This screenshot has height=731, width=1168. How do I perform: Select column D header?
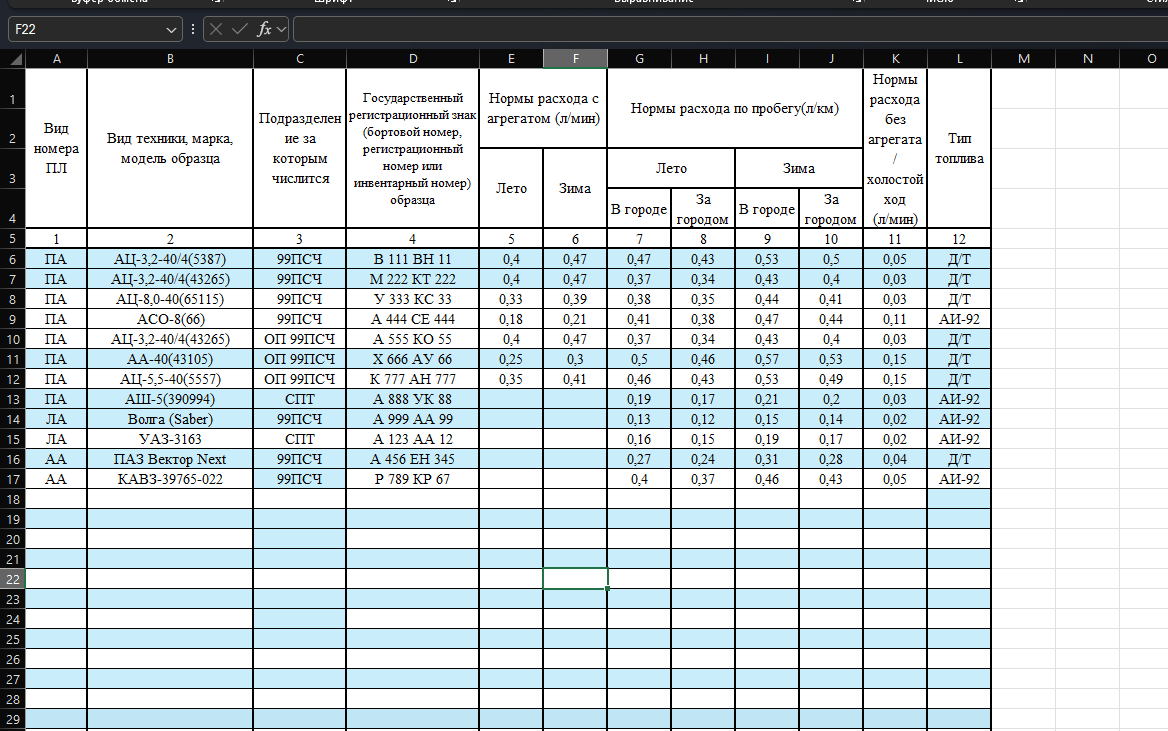coord(413,59)
